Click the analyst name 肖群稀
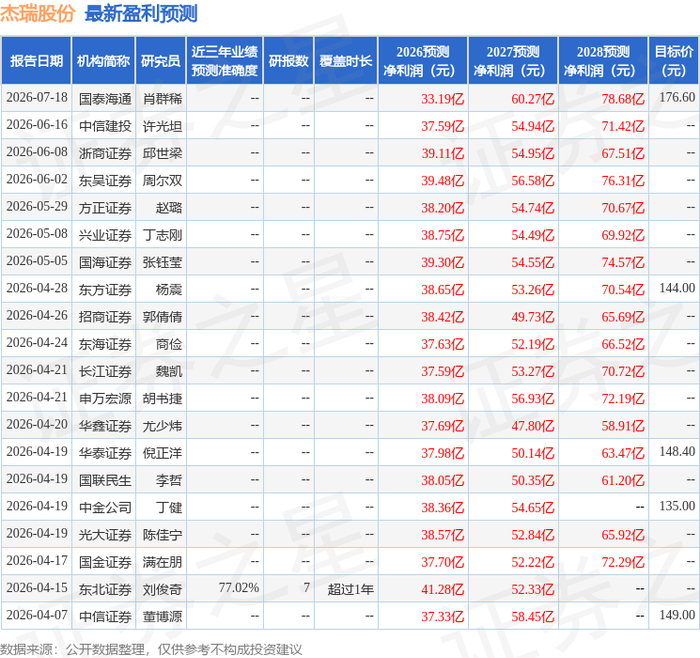The image size is (700, 658). pos(162,99)
